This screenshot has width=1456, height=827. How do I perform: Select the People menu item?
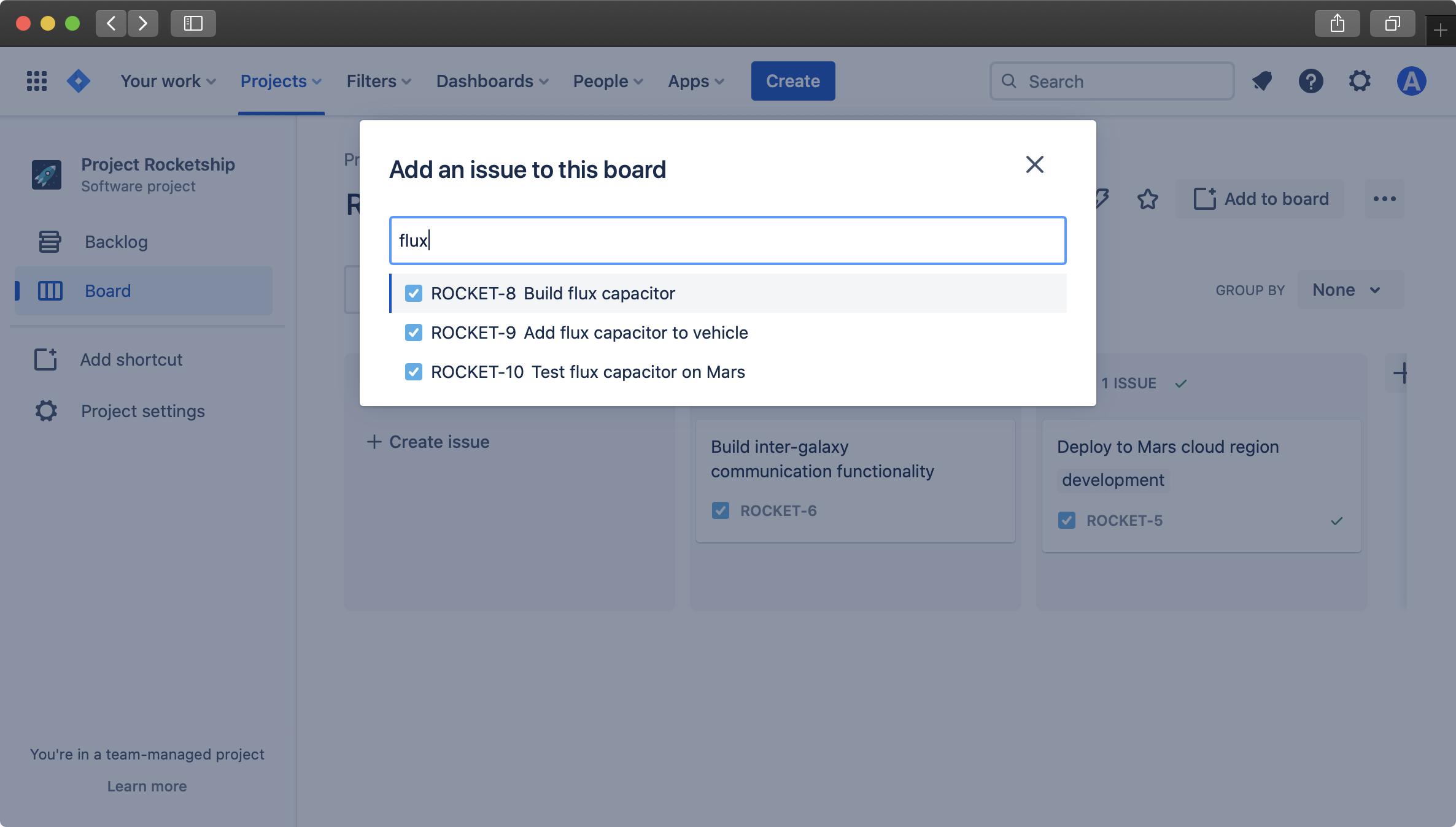[608, 80]
